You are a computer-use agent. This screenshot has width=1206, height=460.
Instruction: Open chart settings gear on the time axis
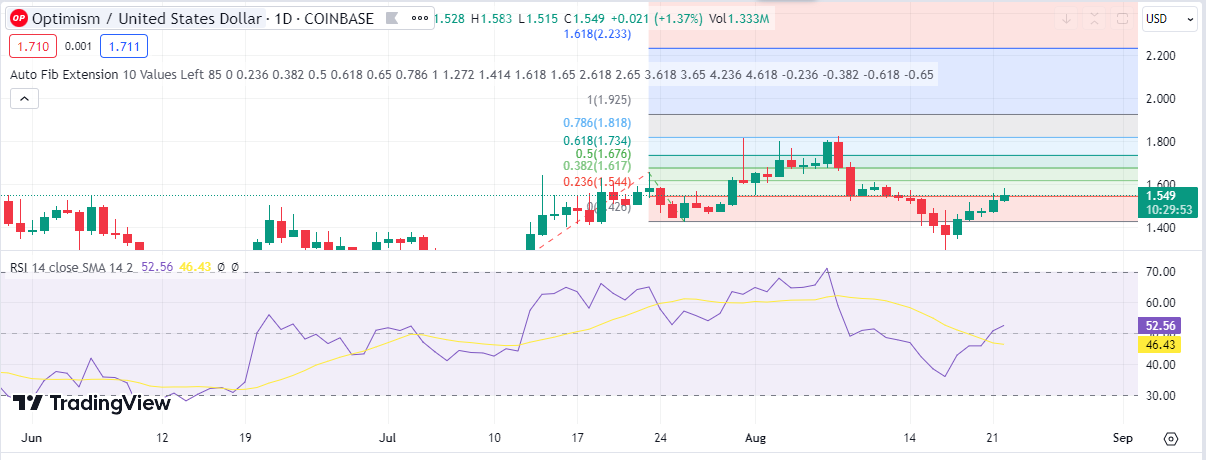pyautogui.click(x=1171, y=438)
